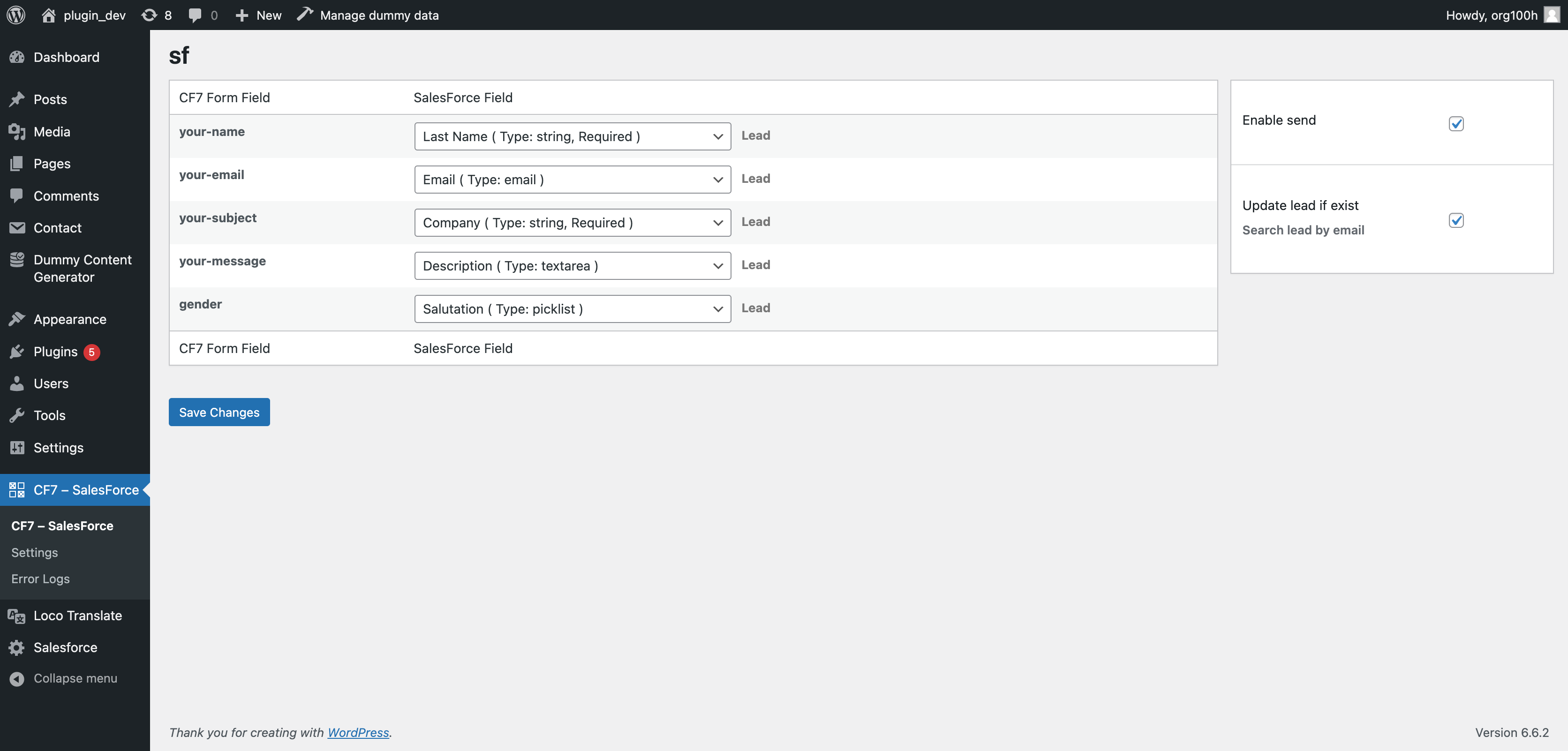
Task: Click the Version 6.6.2 text
Action: [x=1511, y=733]
